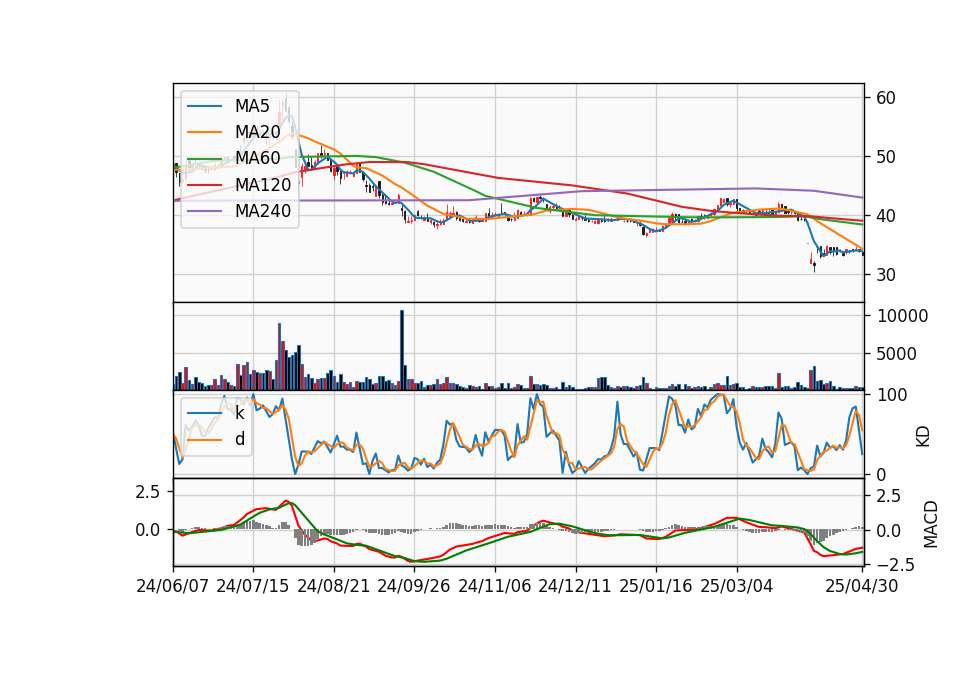Click the volume axis value 5000
Image resolution: width=960 pixels, height=690 pixels.
(897, 354)
